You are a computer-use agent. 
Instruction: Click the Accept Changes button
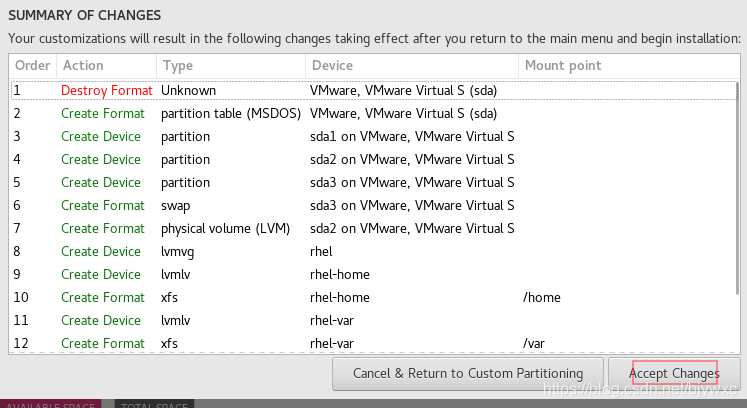(x=674, y=373)
